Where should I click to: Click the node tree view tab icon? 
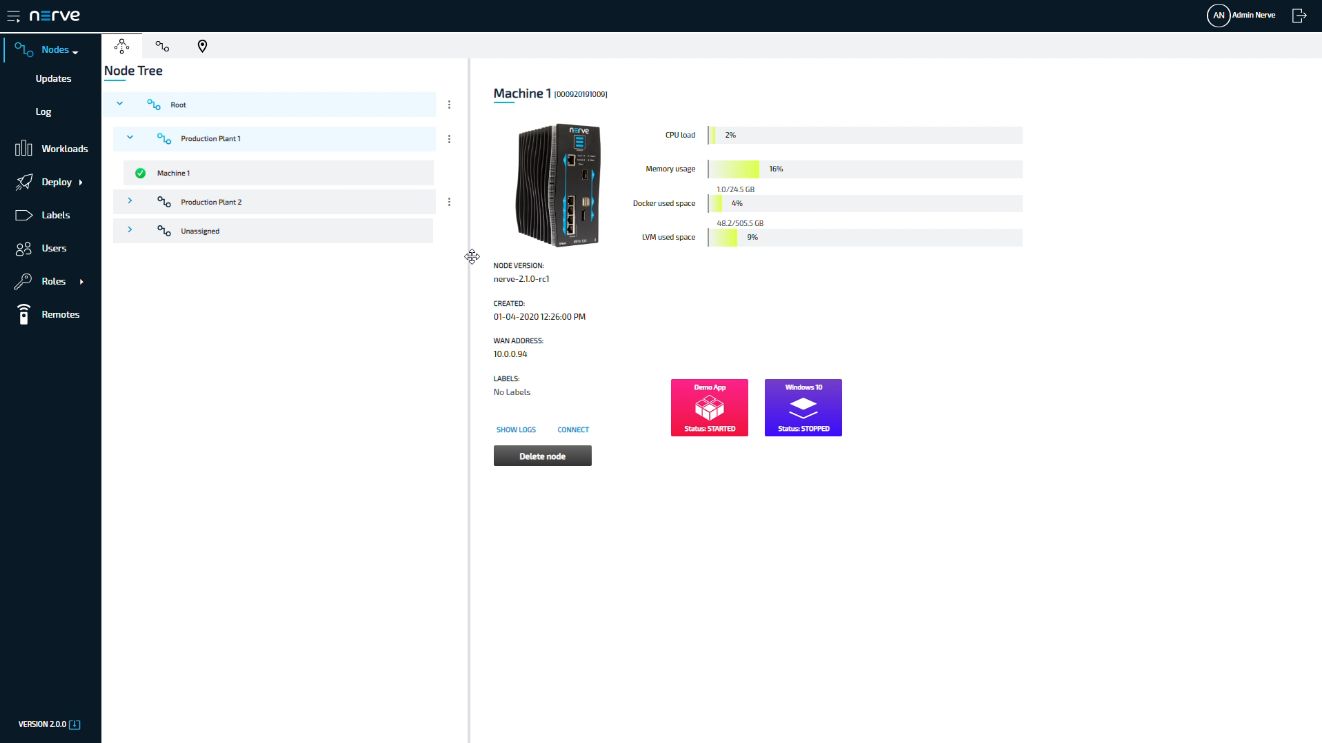tap(122, 46)
